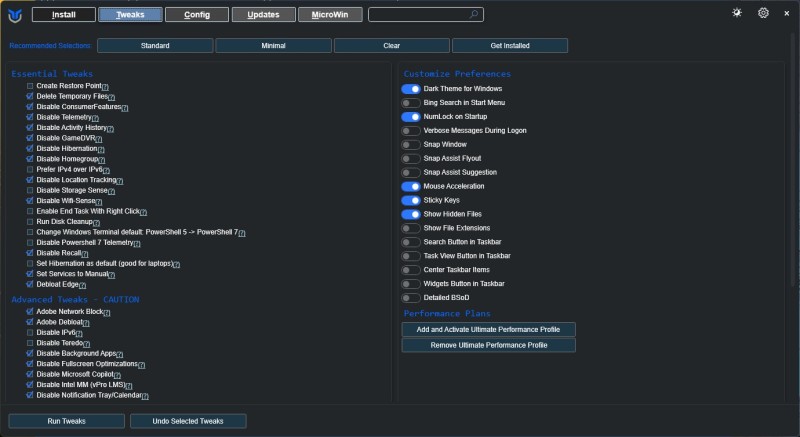Open help icon beside Disable Microsoft Copilot
This screenshot has height=437, width=800.
click(x=117, y=375)
